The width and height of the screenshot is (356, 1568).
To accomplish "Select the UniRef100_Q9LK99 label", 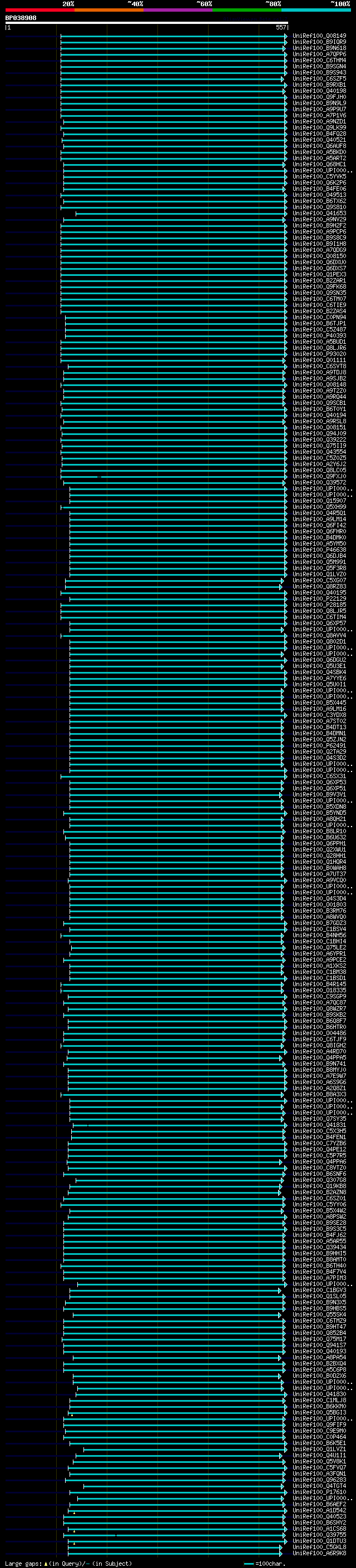I will (x=319, y=128).
